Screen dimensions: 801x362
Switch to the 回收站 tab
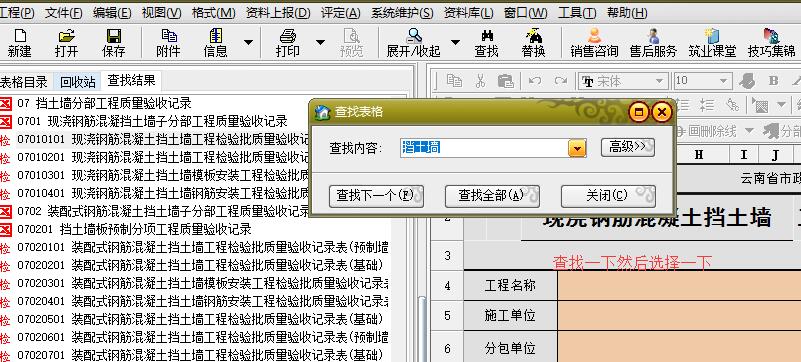coord(78,82)
